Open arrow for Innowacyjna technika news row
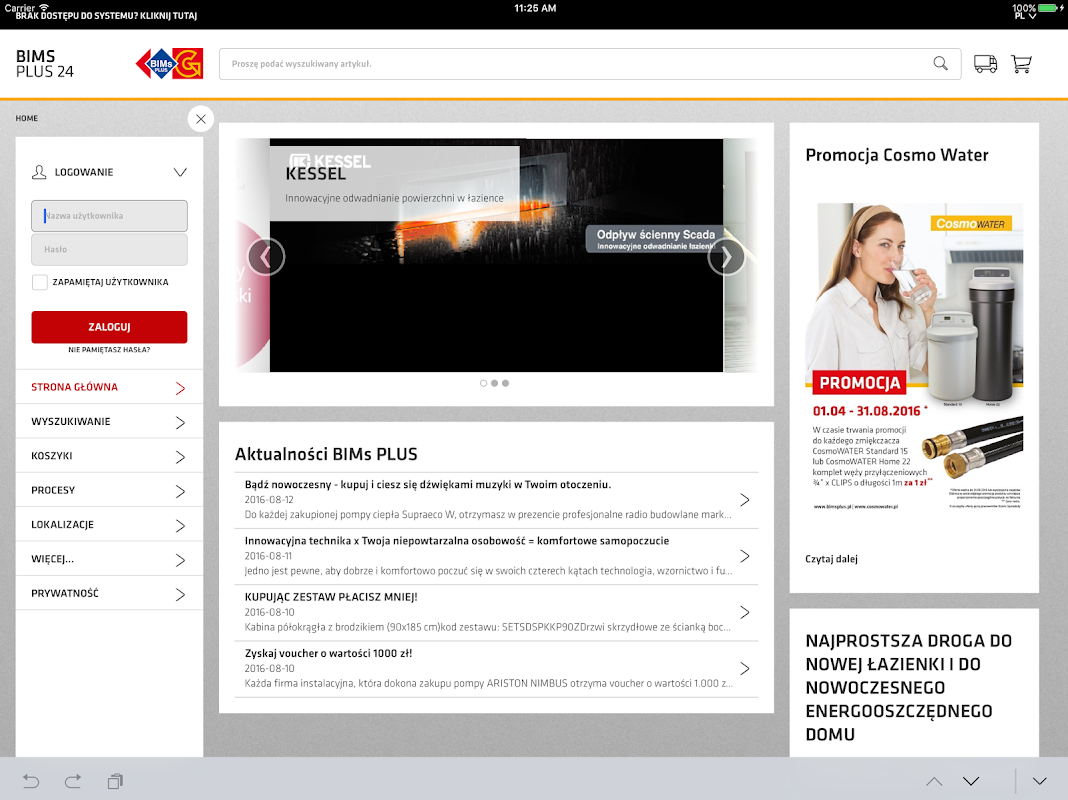 (x=744, y=556)
